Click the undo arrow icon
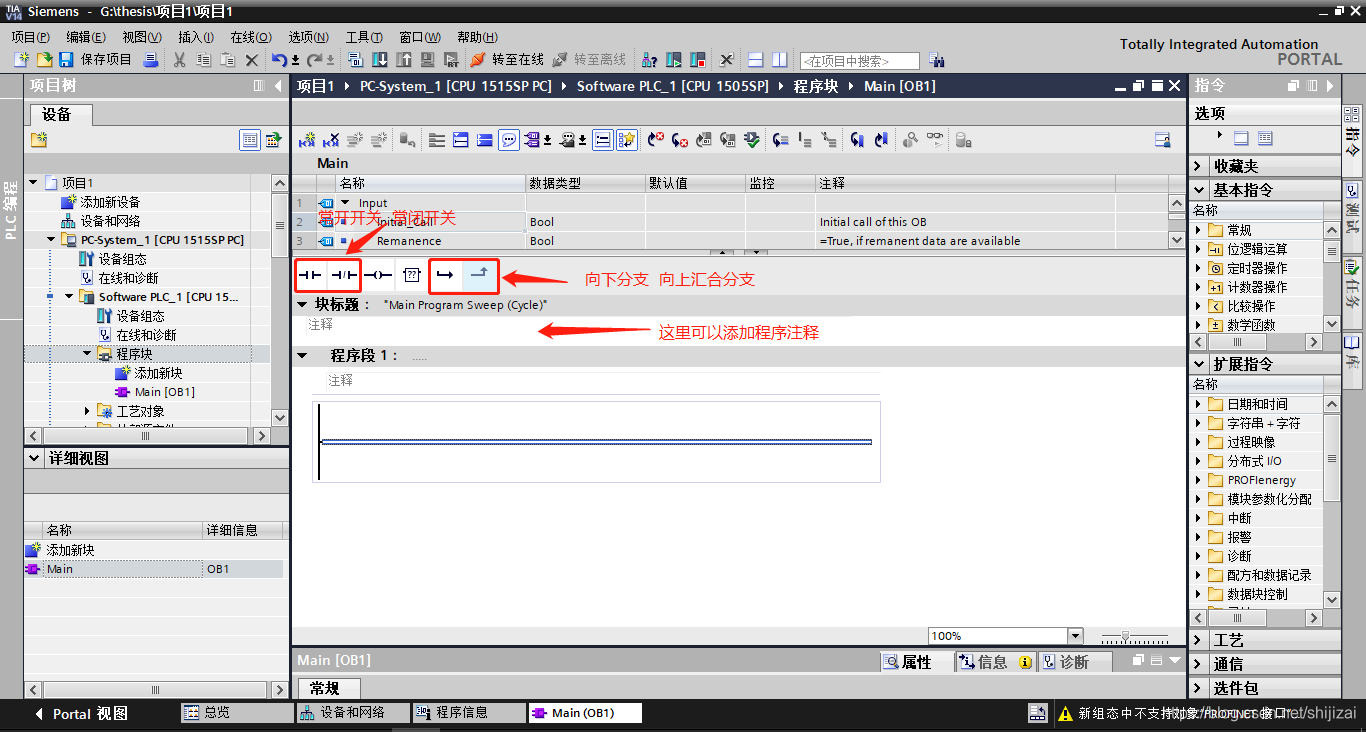 (279, 60)
